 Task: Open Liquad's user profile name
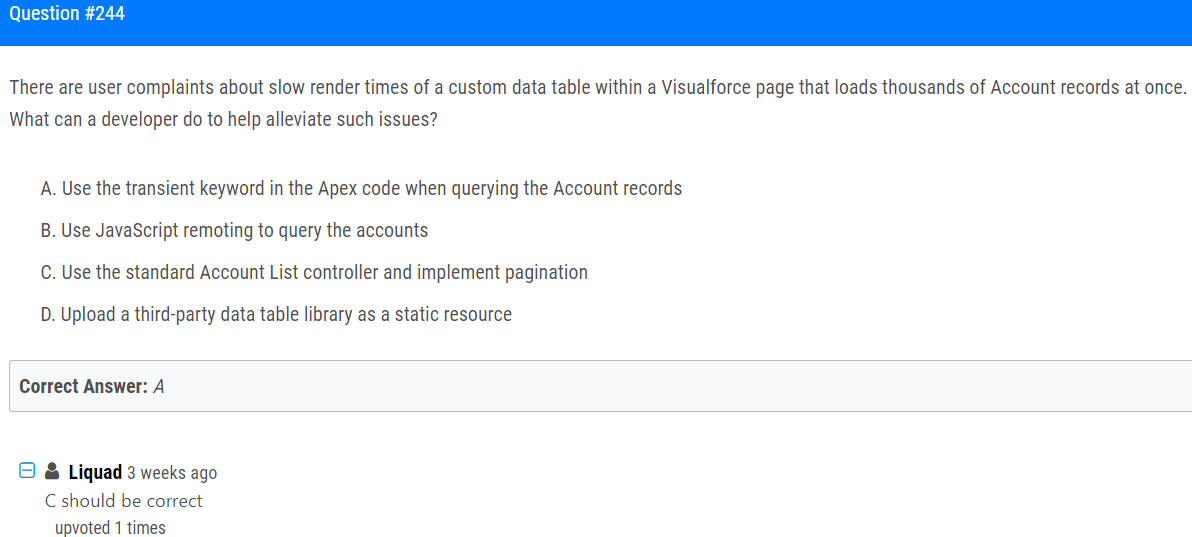[95, 472]
